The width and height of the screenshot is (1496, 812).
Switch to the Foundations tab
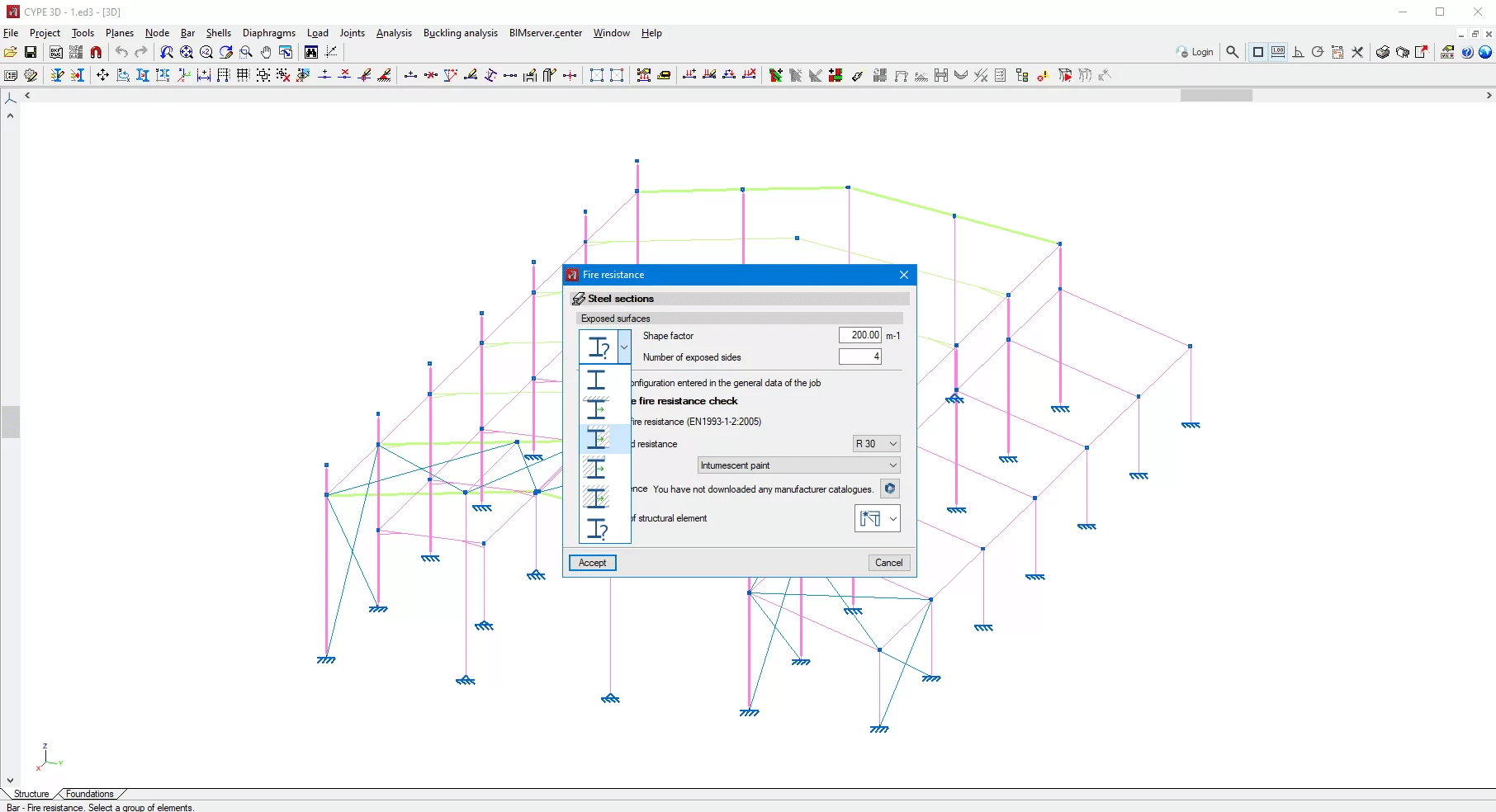pyautogui.click(x=89, y=794)
